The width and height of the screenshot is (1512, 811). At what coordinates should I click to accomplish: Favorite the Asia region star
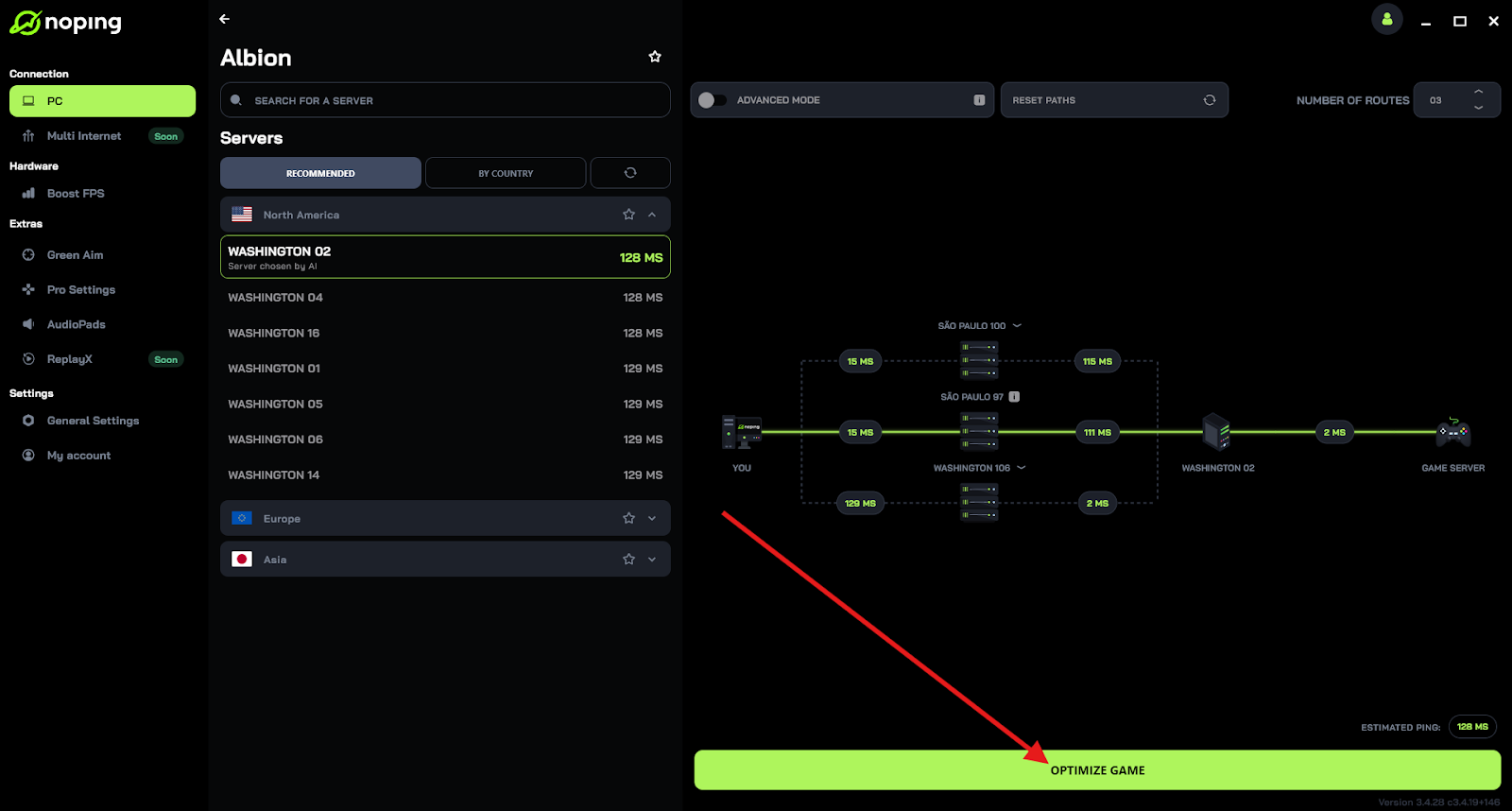[x=628, y=560]
